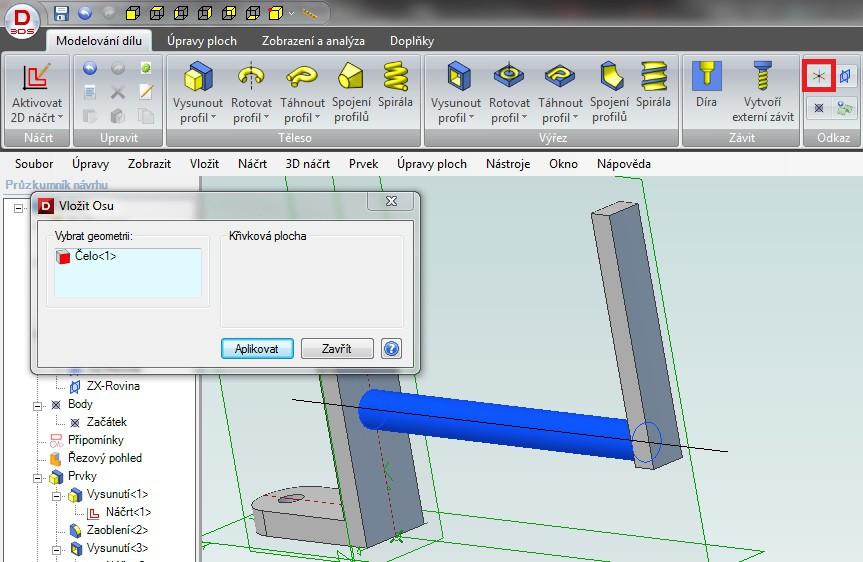The height and width of the screenshot is (562, 863).
Task: Open the Rotovat profil dropdown arrow in Těleso
Action: (266, 117)
